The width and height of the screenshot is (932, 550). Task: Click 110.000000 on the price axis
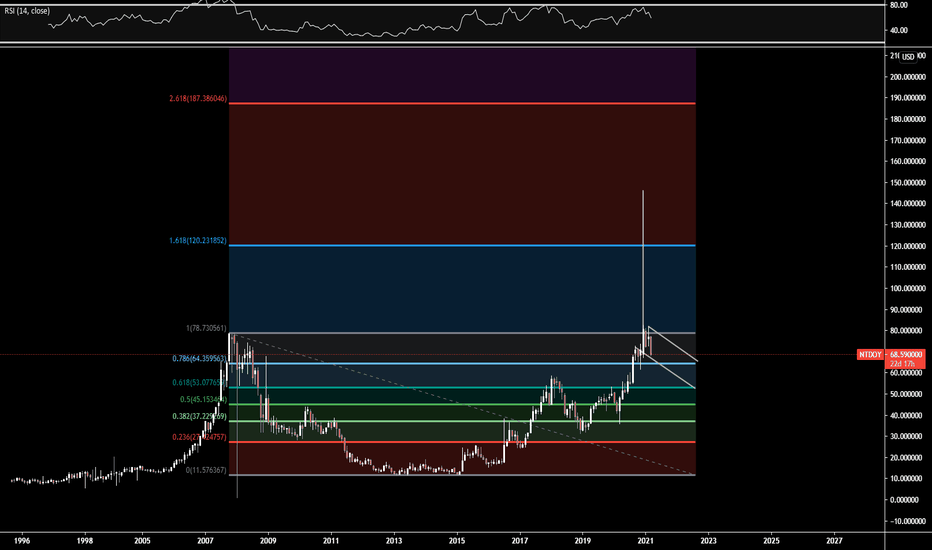(x=908, y=267)
